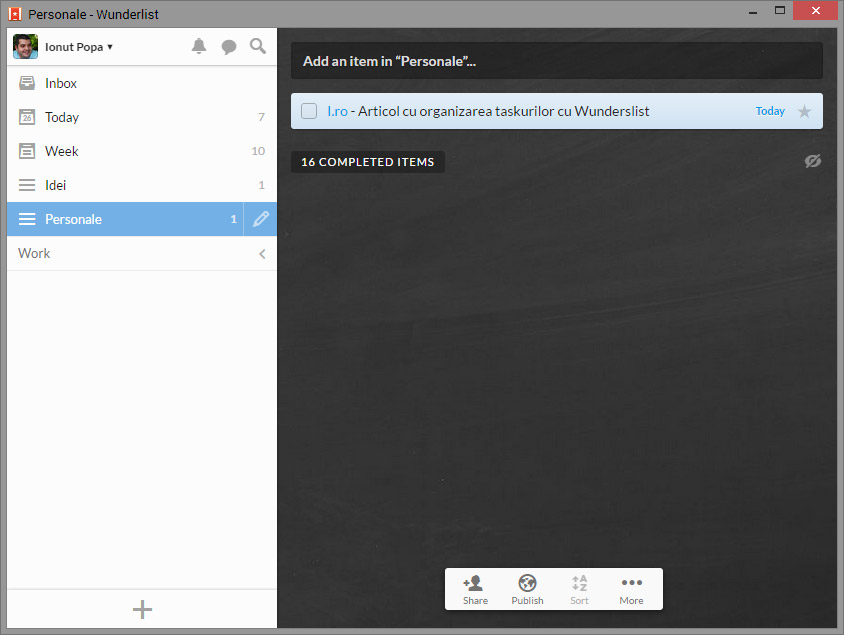Select the task titled Articol cu organizarea taskurilor
The height and width of the screenshot is (635, 844).
pyautogui.click(x=557, y=111)
